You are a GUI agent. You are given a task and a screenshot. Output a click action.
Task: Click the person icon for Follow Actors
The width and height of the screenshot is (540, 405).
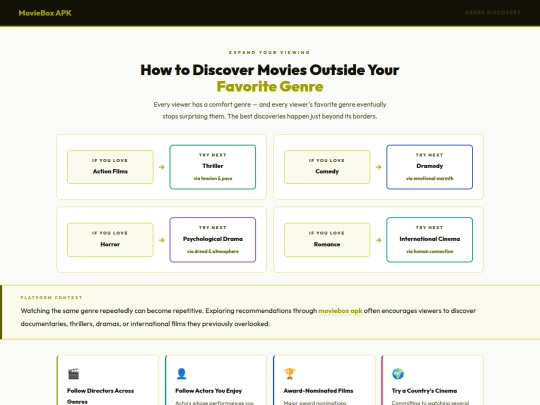coord(181,374)
